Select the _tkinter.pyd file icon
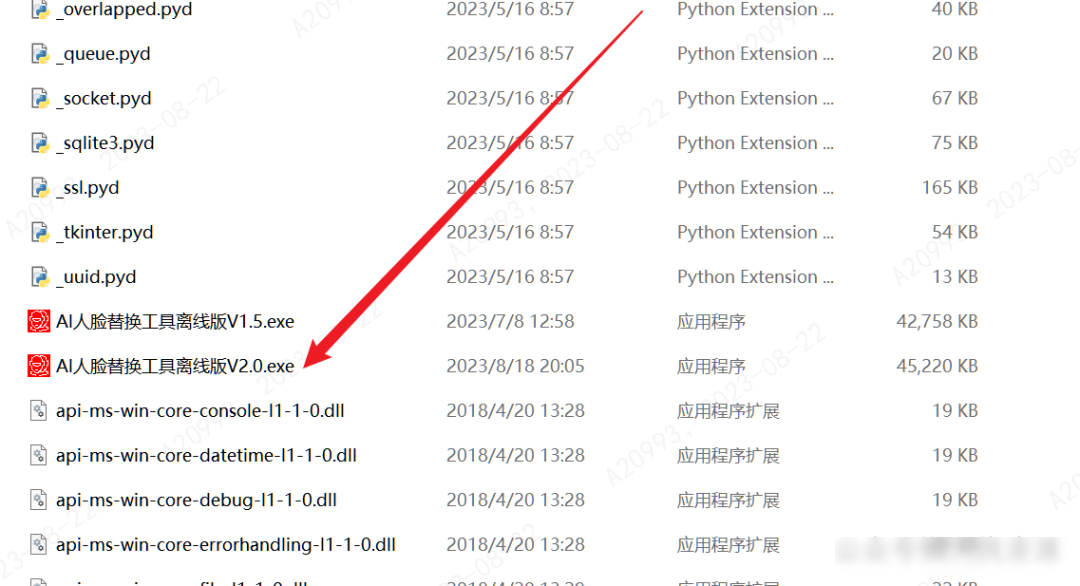 pyautogui.click(x=40, y=233)
